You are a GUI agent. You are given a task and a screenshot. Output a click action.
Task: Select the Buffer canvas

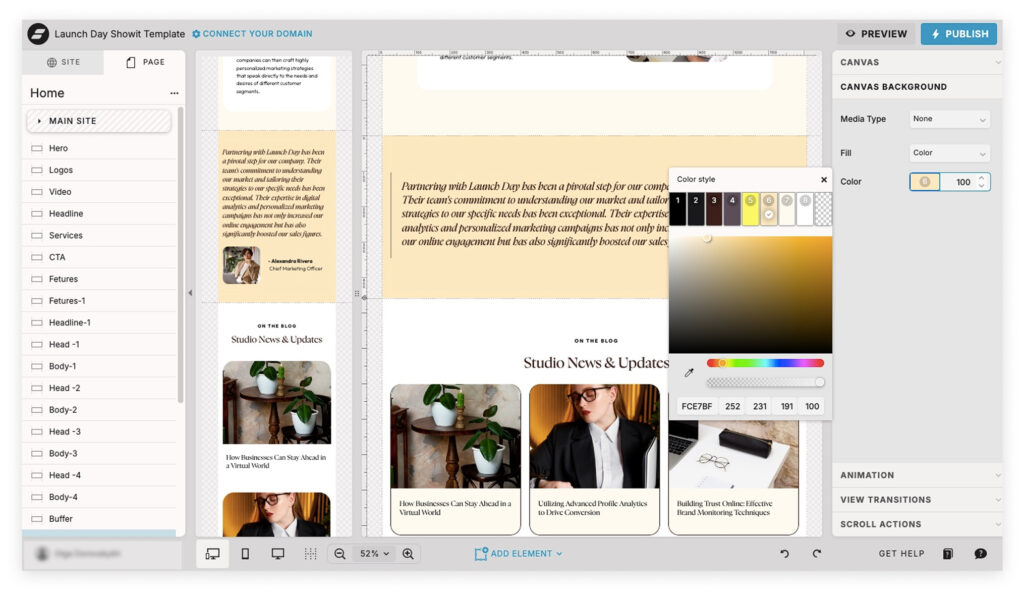click(x=101, y=519)
